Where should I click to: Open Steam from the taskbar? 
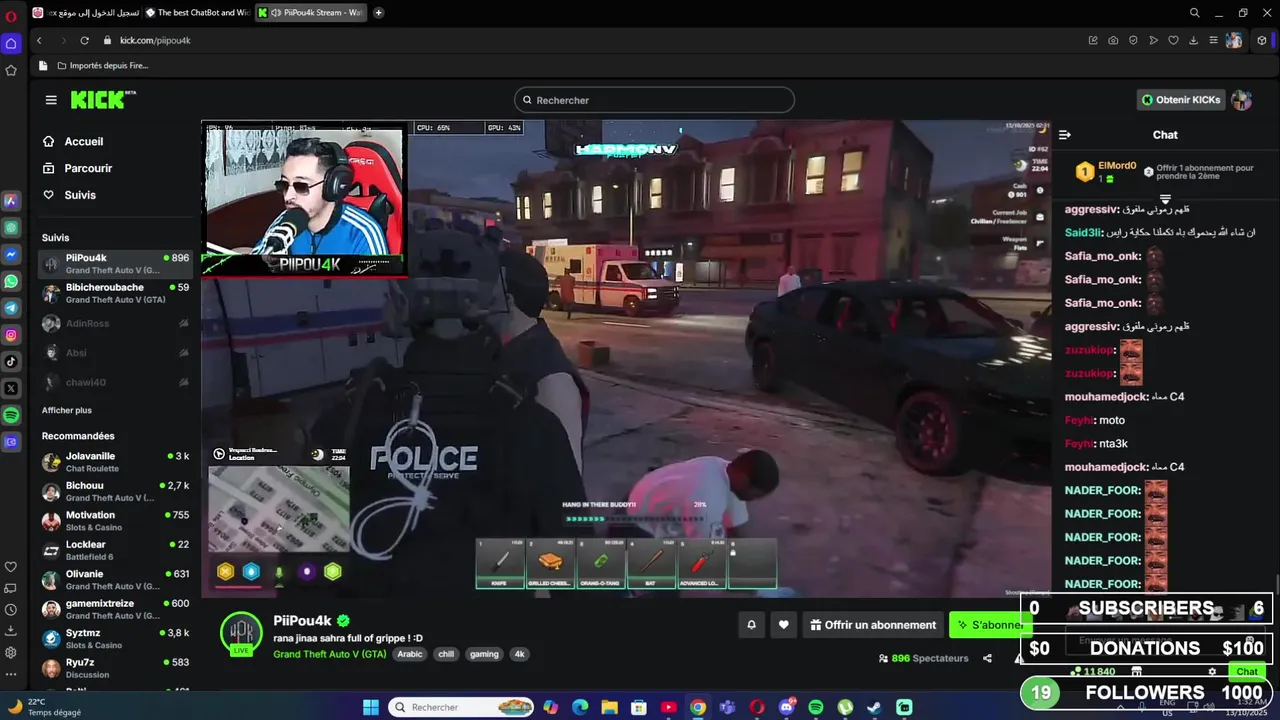pyautogui.click(x=874, y=707)
